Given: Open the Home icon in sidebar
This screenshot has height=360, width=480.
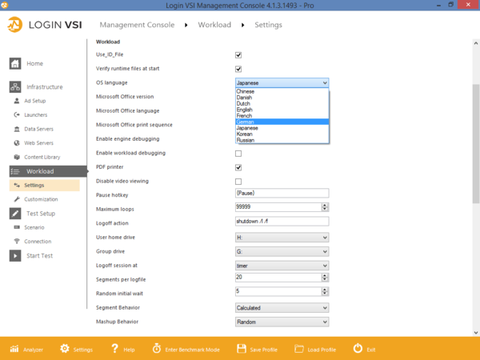Looking at the screenshot, I should (x=15, y=63).
